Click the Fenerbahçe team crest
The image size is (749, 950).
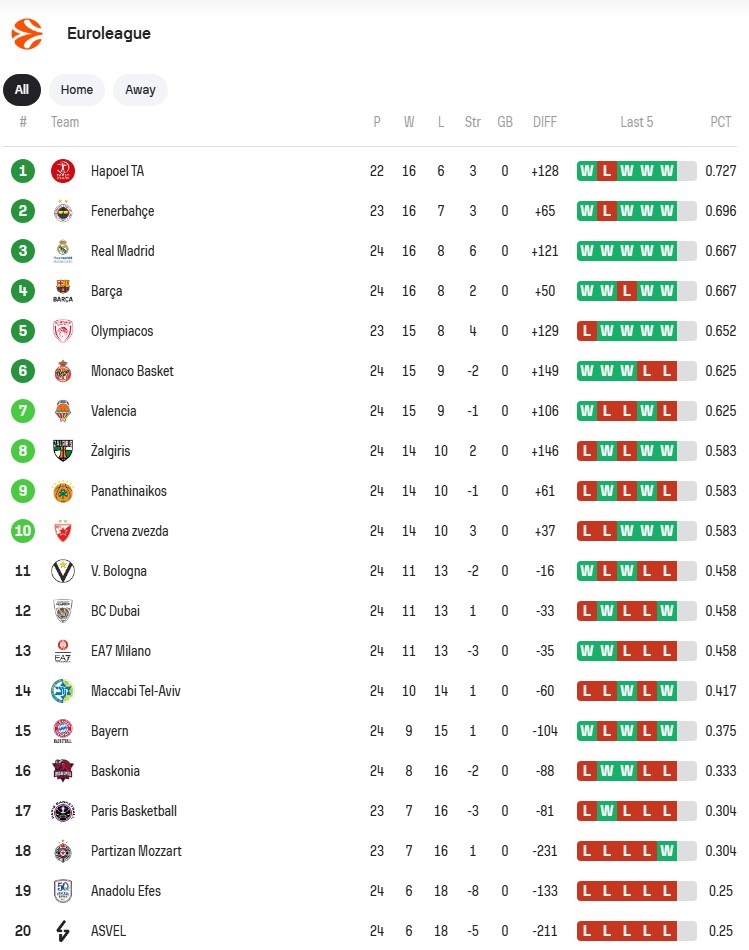pyautogui.click(x=63, y=211)
